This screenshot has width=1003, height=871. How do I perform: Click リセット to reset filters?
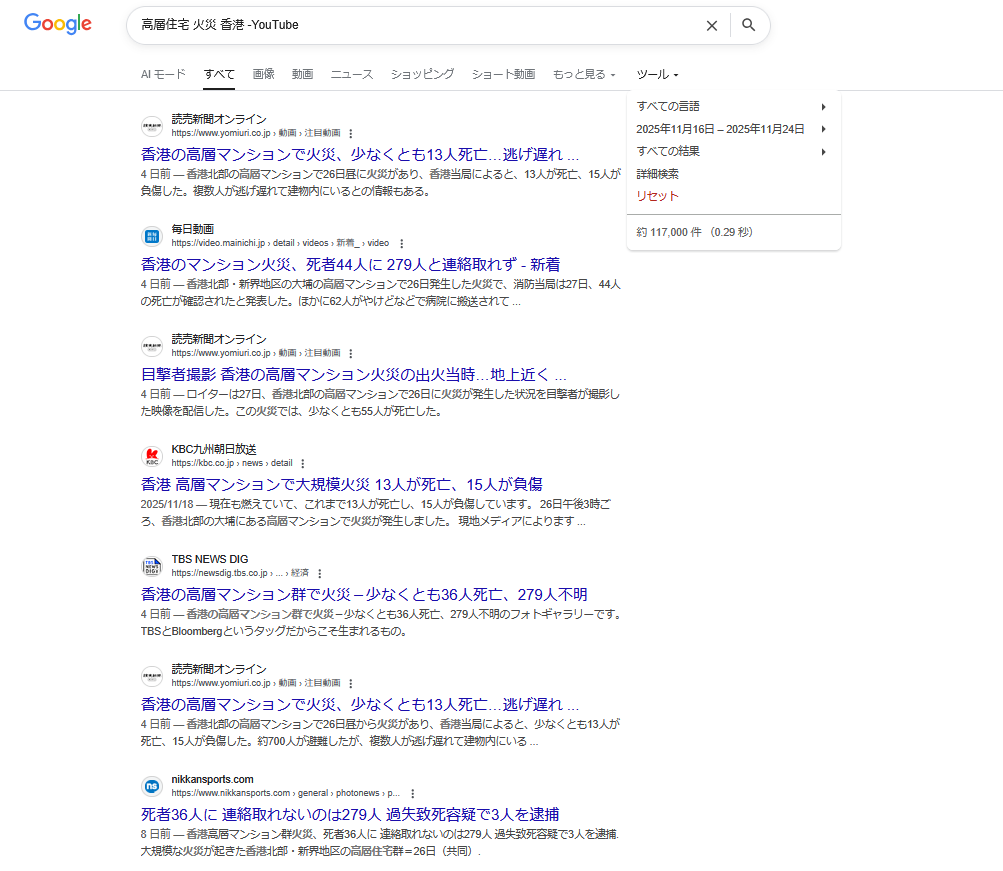coord(657,196)
